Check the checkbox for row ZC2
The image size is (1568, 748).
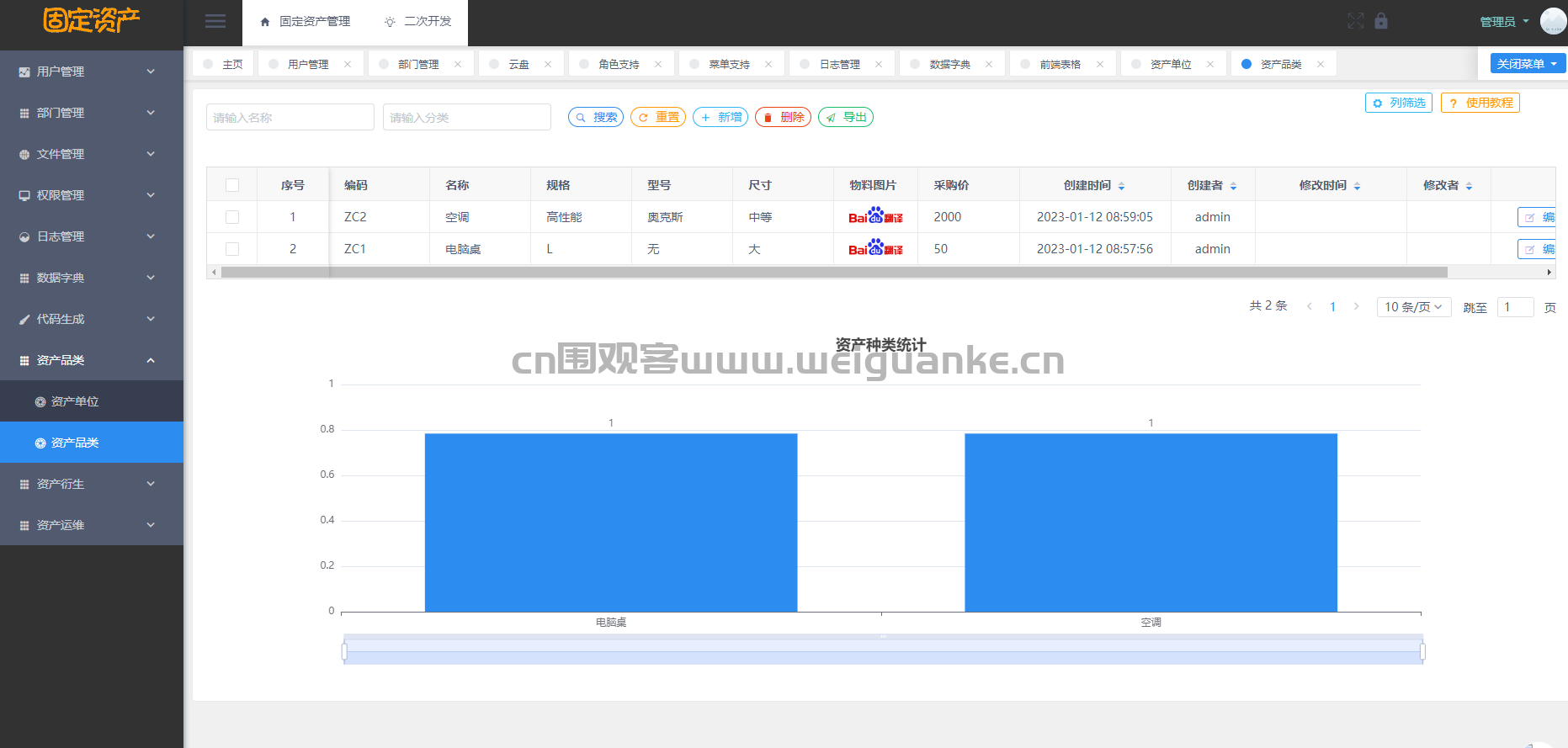tap(232, 217)
